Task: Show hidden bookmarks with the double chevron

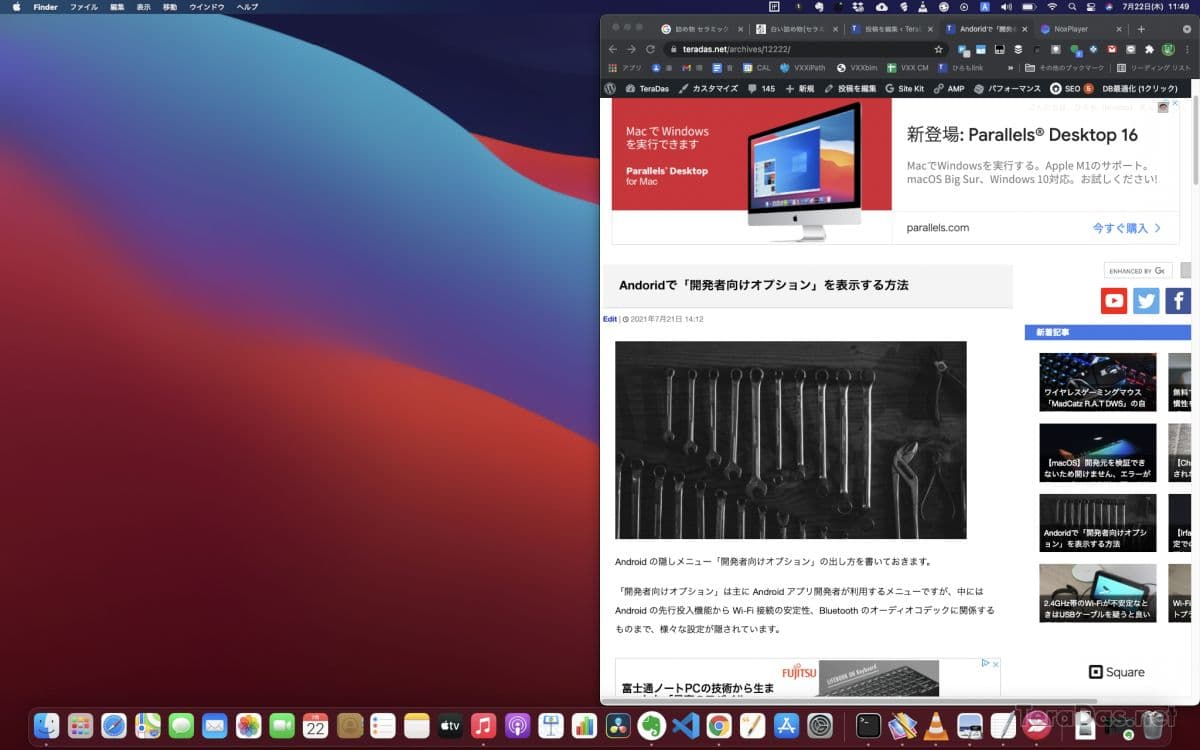Action: click(1011, 68)
